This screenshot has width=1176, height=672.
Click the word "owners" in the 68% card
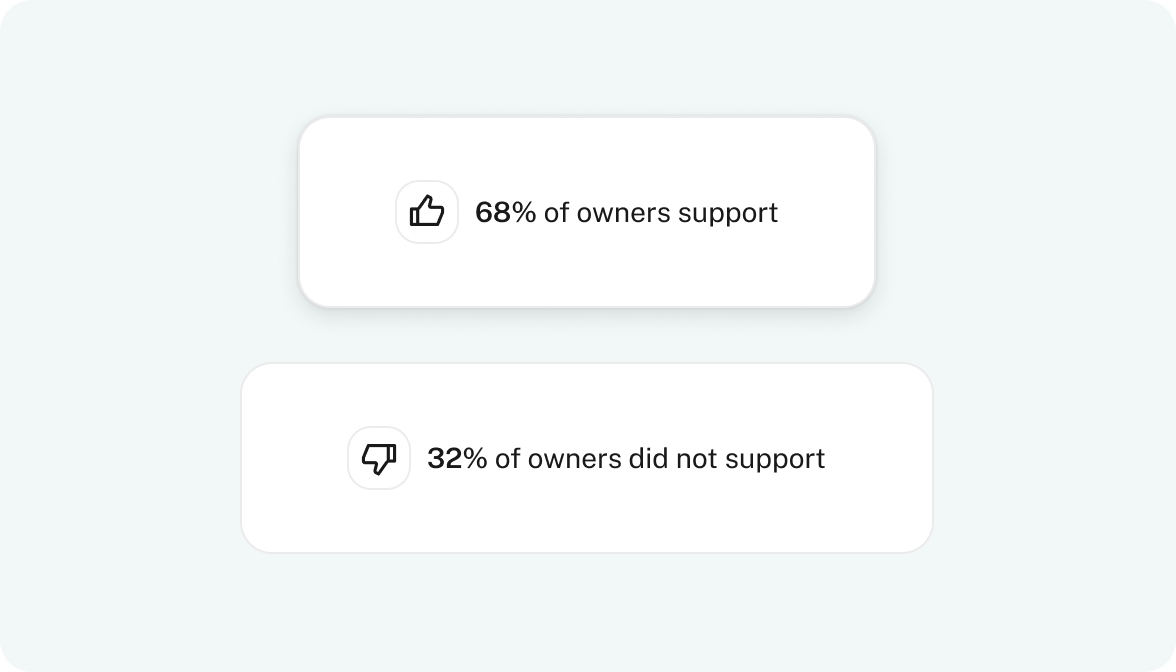[x=623, y=213]
